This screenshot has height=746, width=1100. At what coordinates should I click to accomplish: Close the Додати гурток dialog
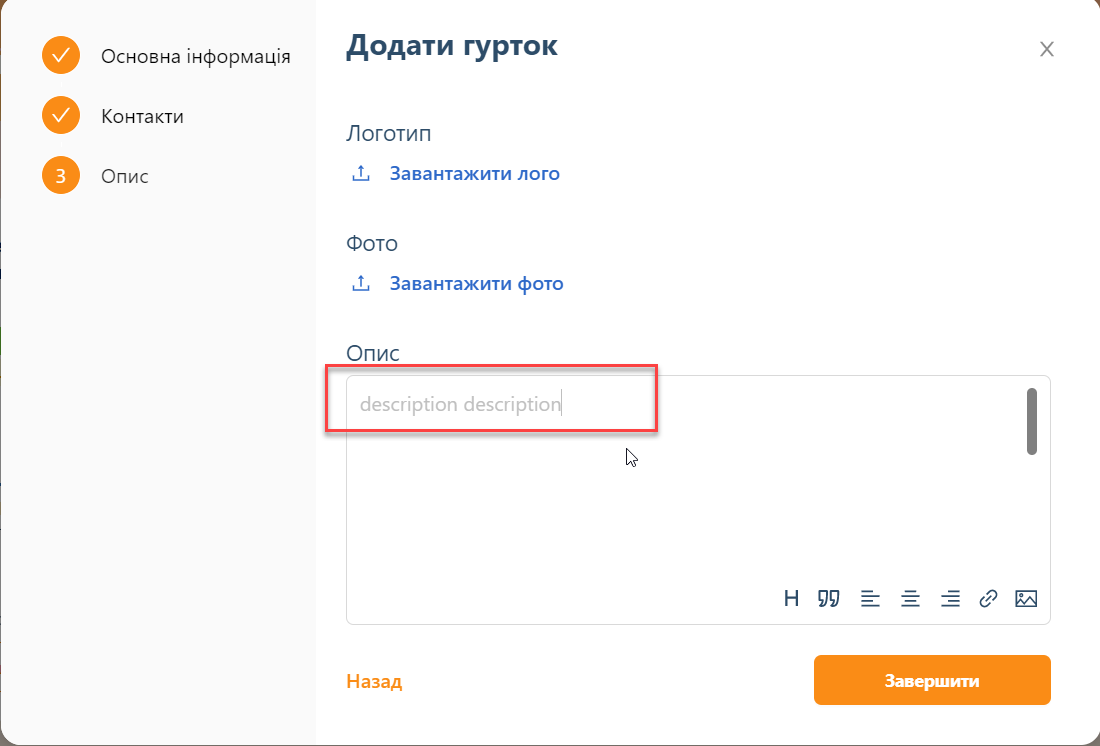pos(1047,49)
